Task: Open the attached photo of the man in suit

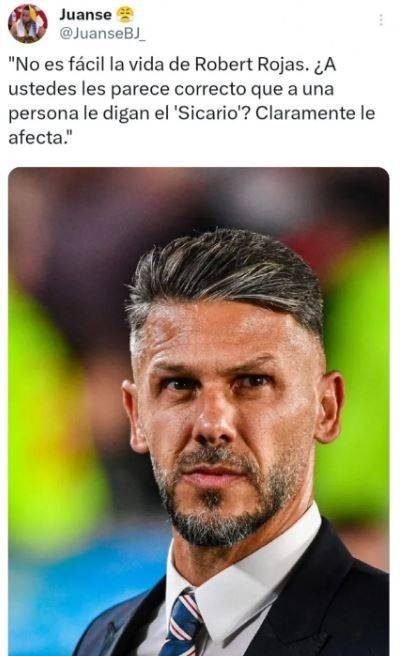Action: click(199, 411)
